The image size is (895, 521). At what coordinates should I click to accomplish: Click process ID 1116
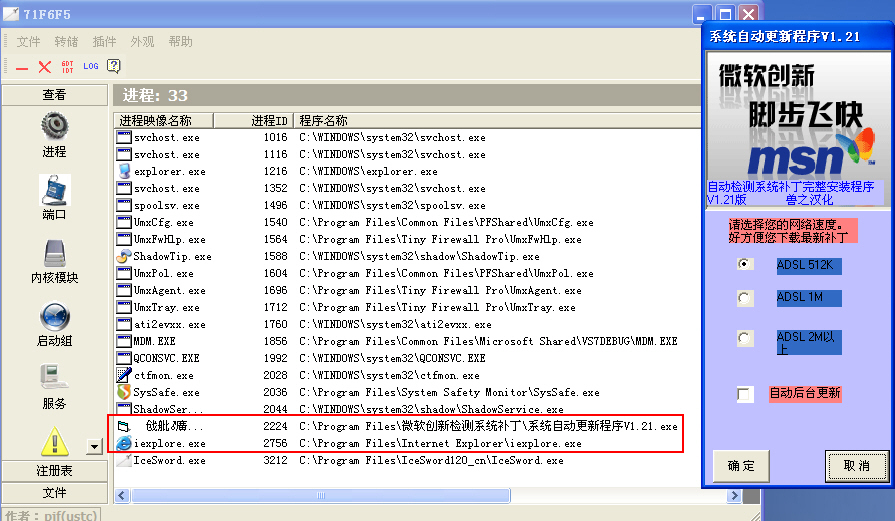coord(276,155)
